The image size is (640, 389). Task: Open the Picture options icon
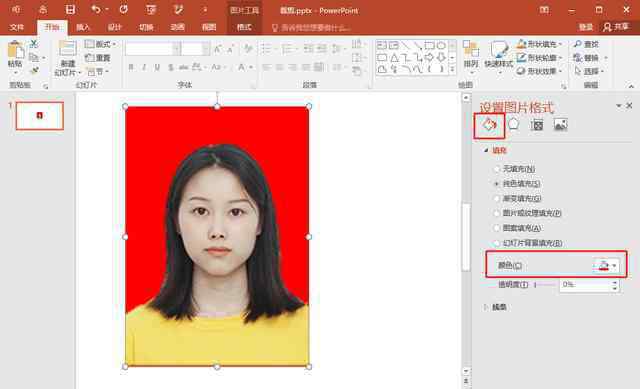pyautogui.click(x=560, y=124)
